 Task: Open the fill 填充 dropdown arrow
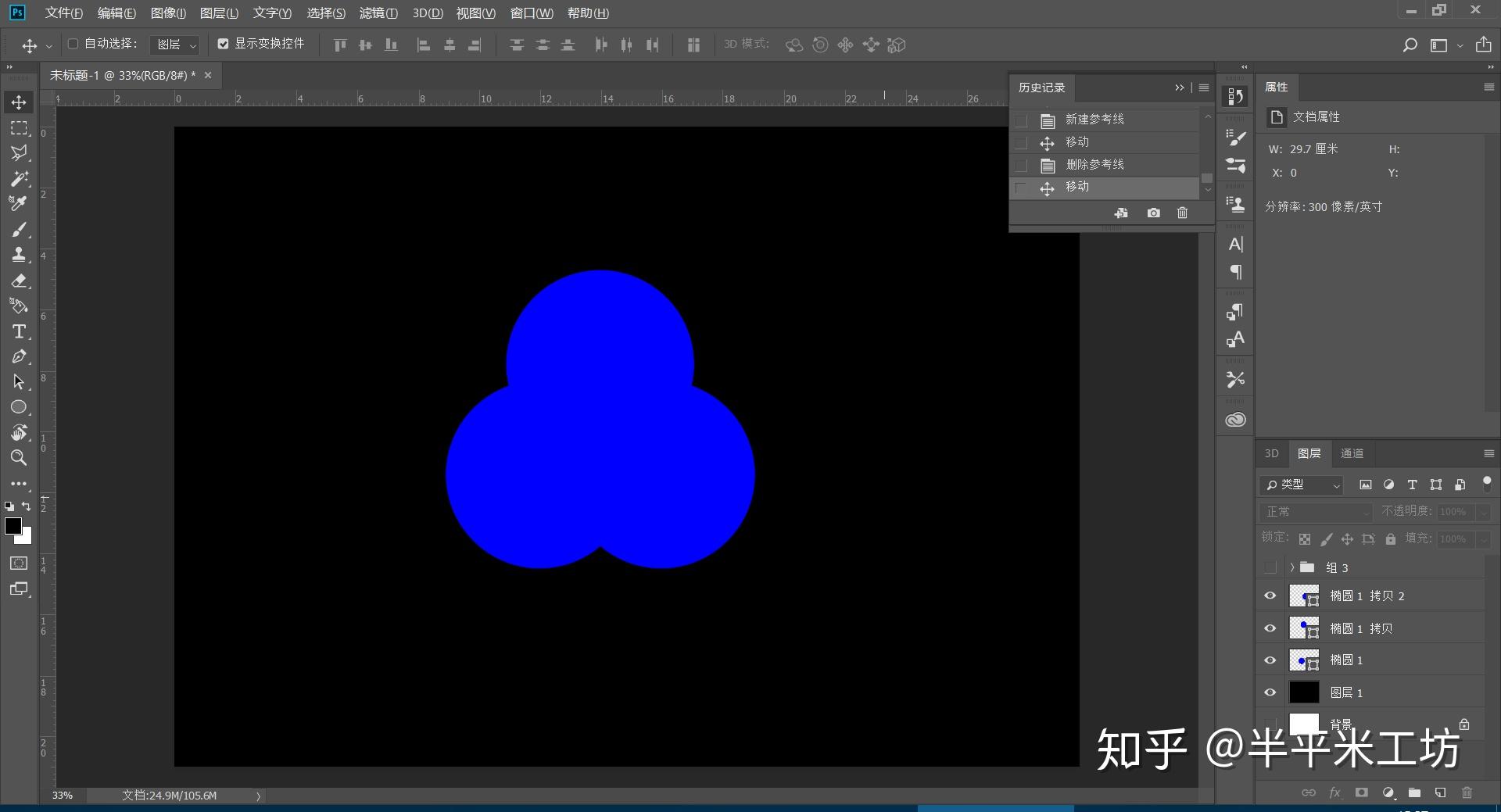pyautogui.click(x=1483, y=539)
